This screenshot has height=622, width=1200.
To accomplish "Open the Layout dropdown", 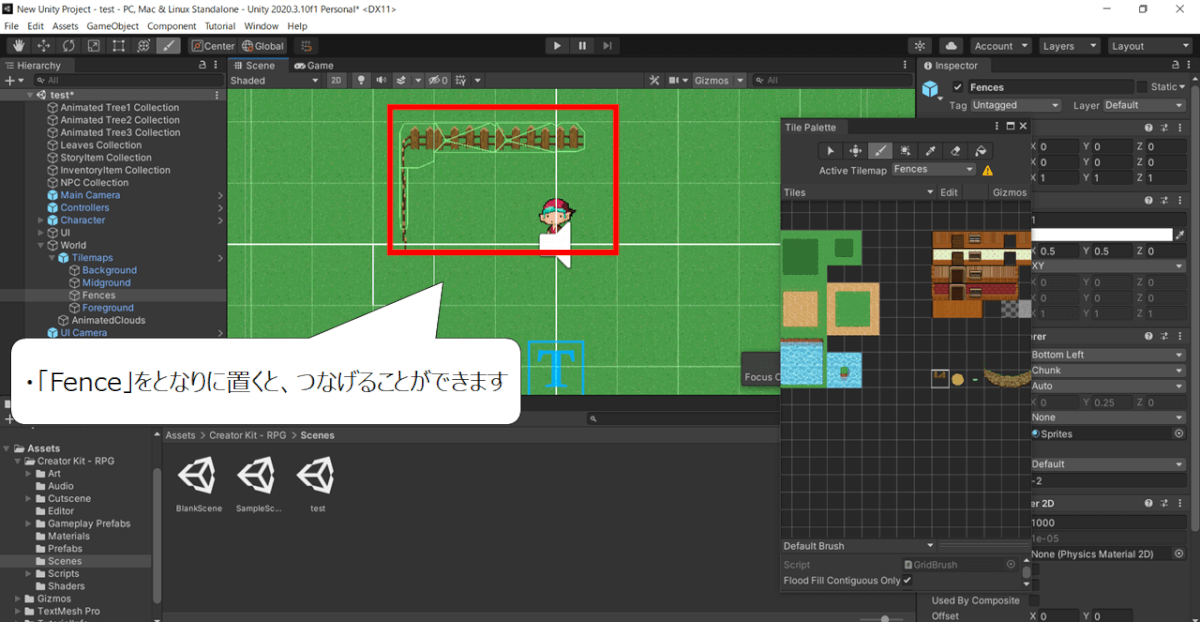I will coord(1149,46).
